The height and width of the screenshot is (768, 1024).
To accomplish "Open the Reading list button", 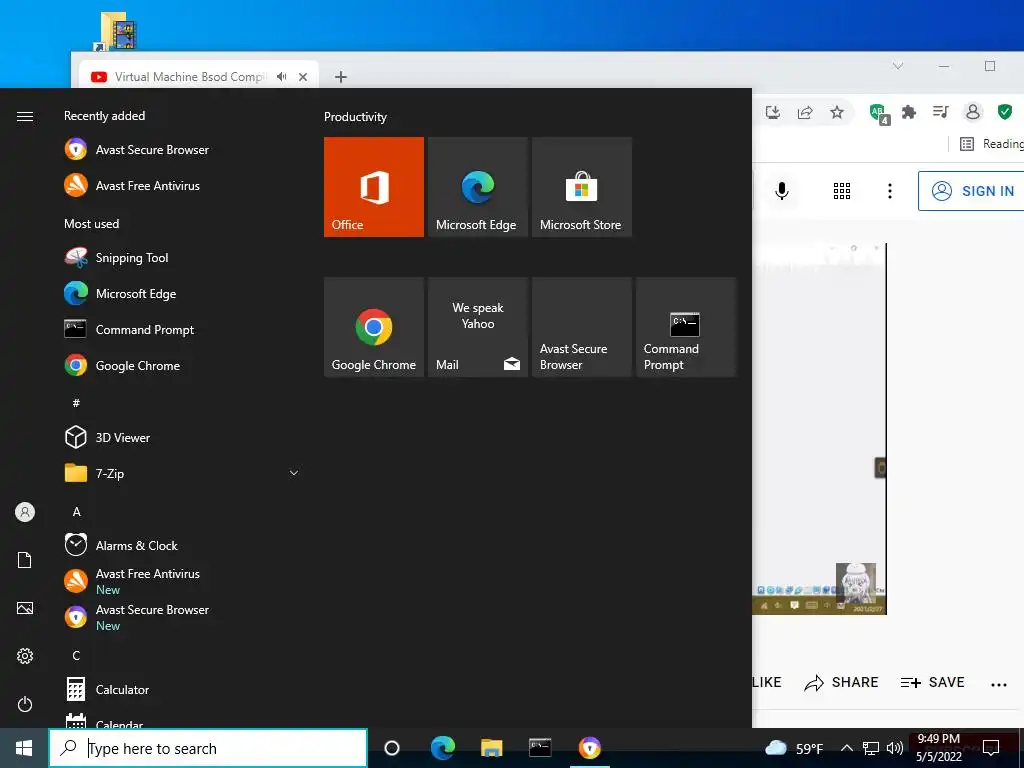I will tap(991, 144).
